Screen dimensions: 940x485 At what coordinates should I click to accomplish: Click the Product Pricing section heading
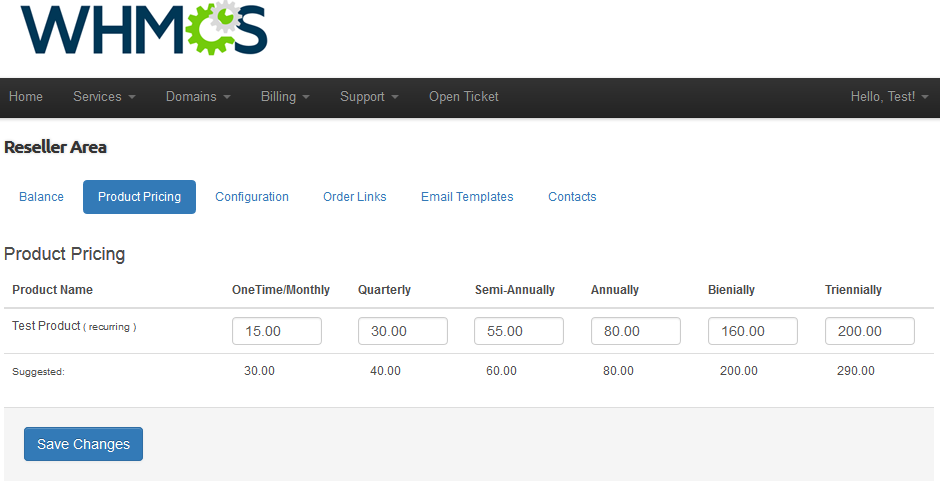coord(65,254)
